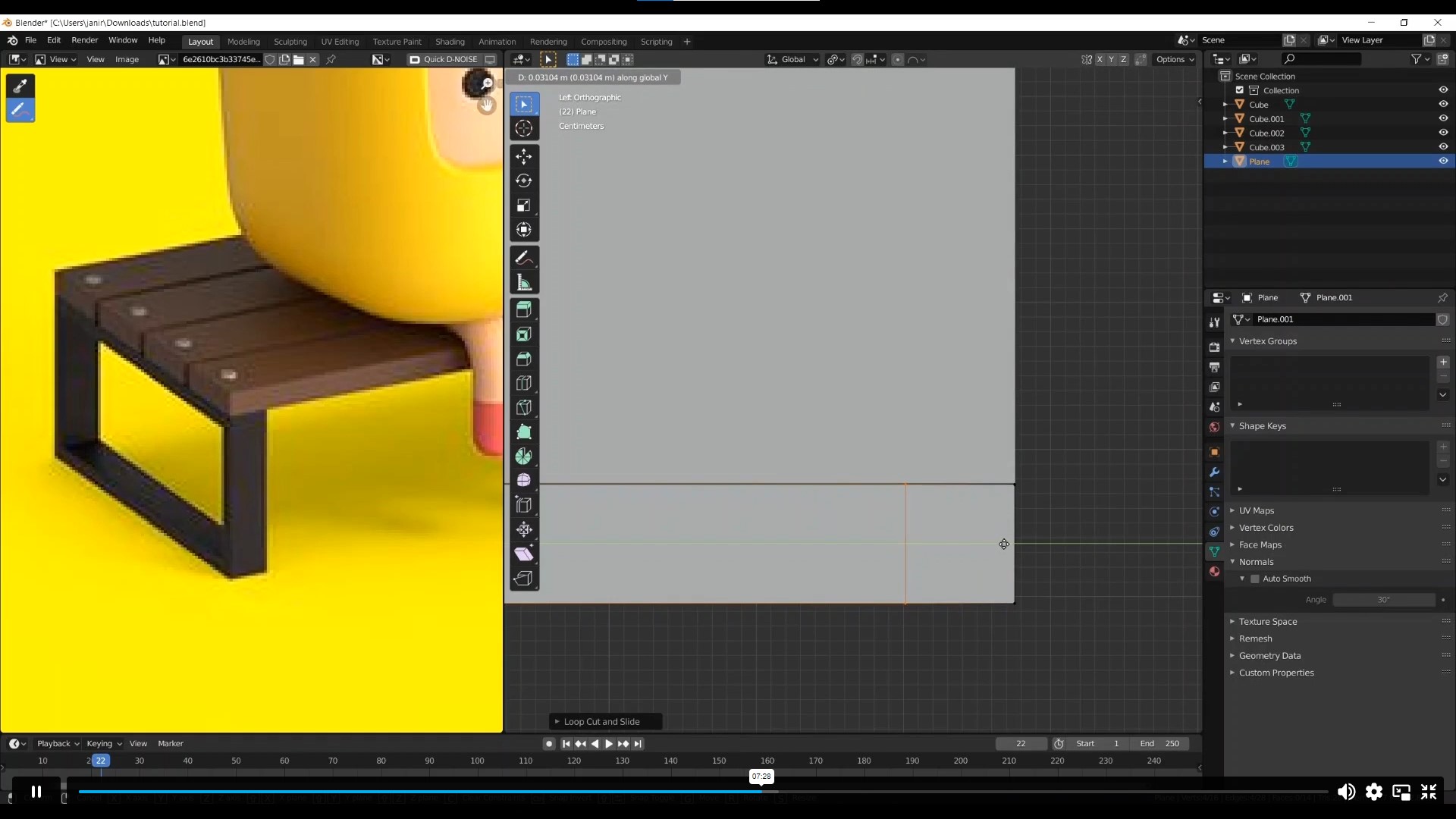Toggle the Collection visibility checkbox

[x=1241, y=89]
